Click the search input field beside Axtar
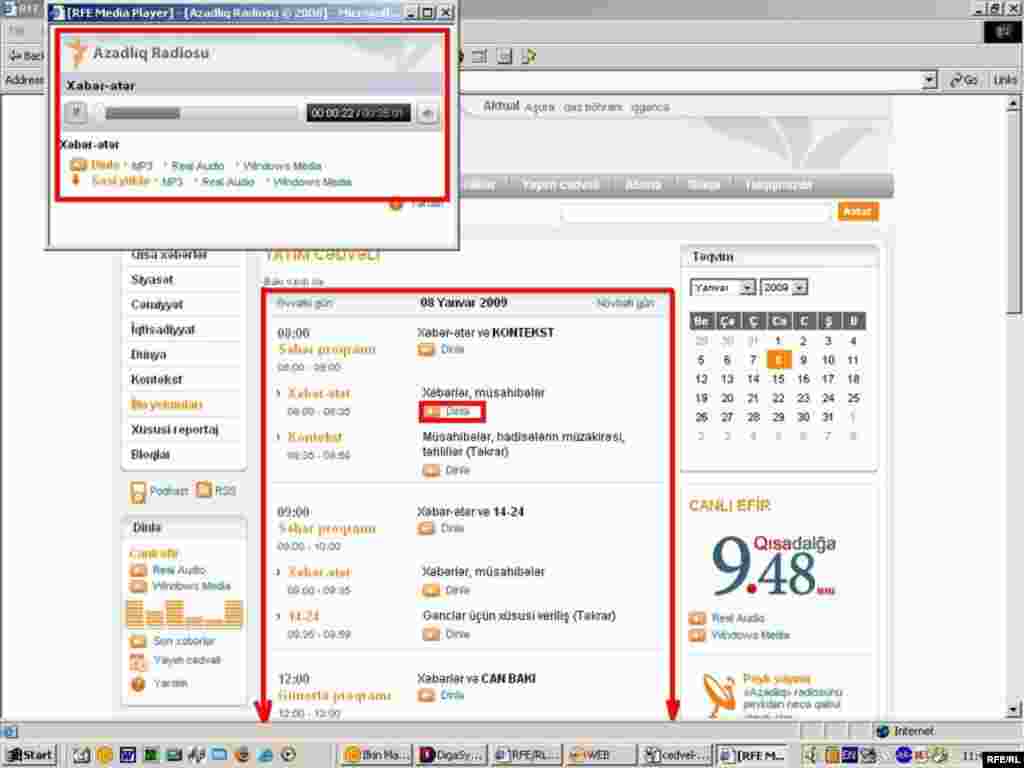The image size is (1024, 768). [695, 213]
